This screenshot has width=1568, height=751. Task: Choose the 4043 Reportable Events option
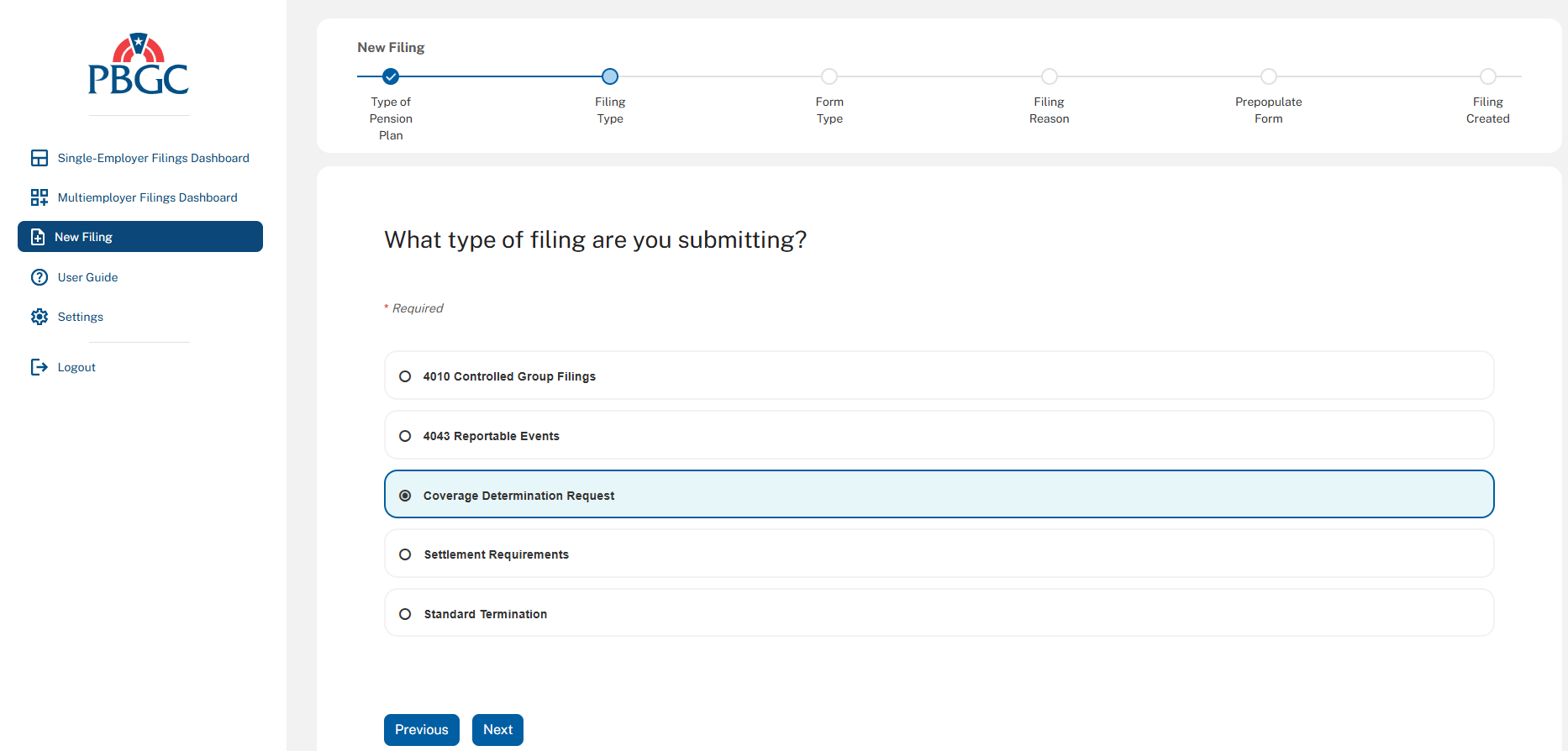coord(405,436)
